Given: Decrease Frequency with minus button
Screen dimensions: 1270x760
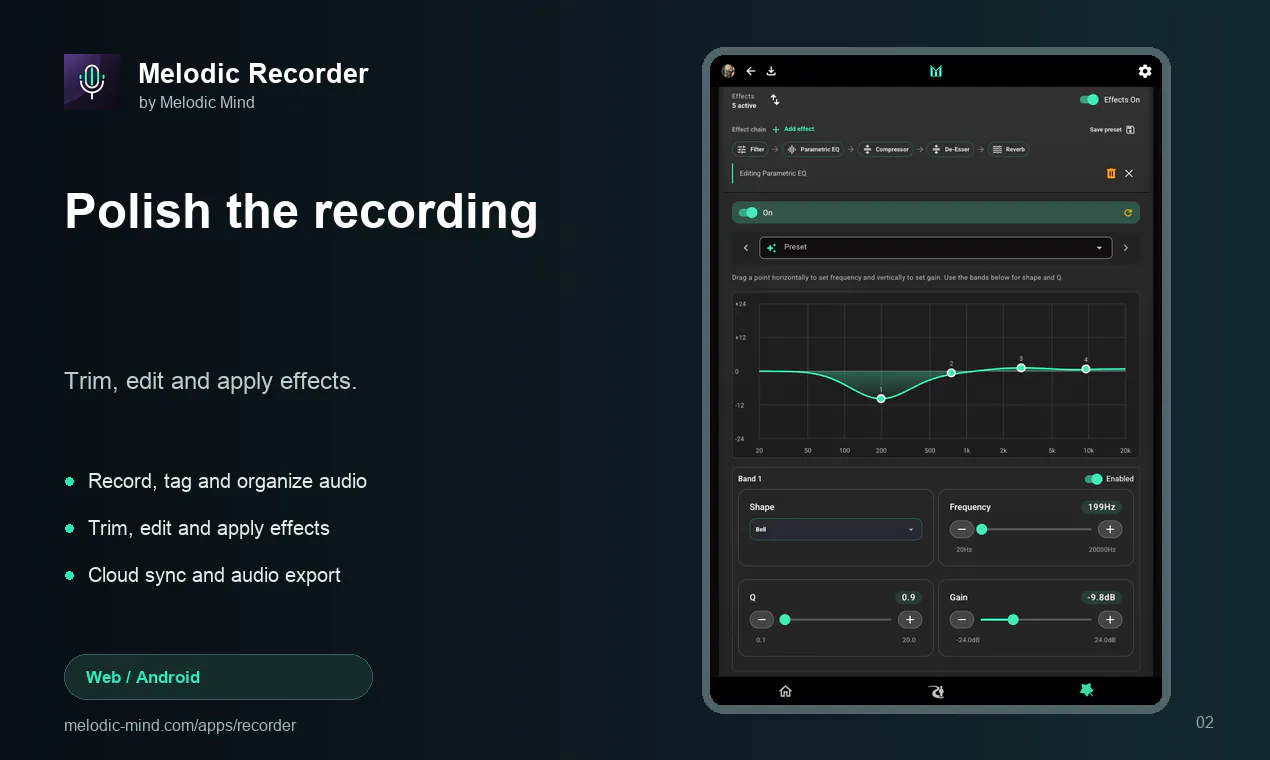Looking at the screenshot, I should pyautogui.click(x=961, y=529).
